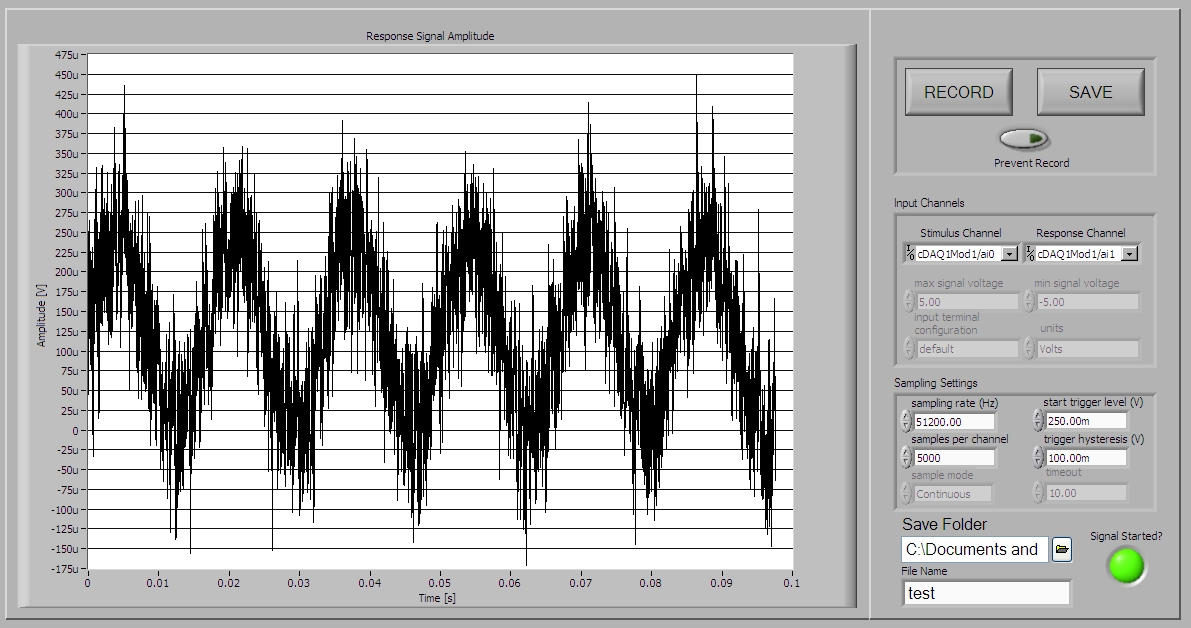The width and height of the screenshot is (1191, 628).
Task: Click the trigger hysteresis value field
Action: [x=1086, y=457]
